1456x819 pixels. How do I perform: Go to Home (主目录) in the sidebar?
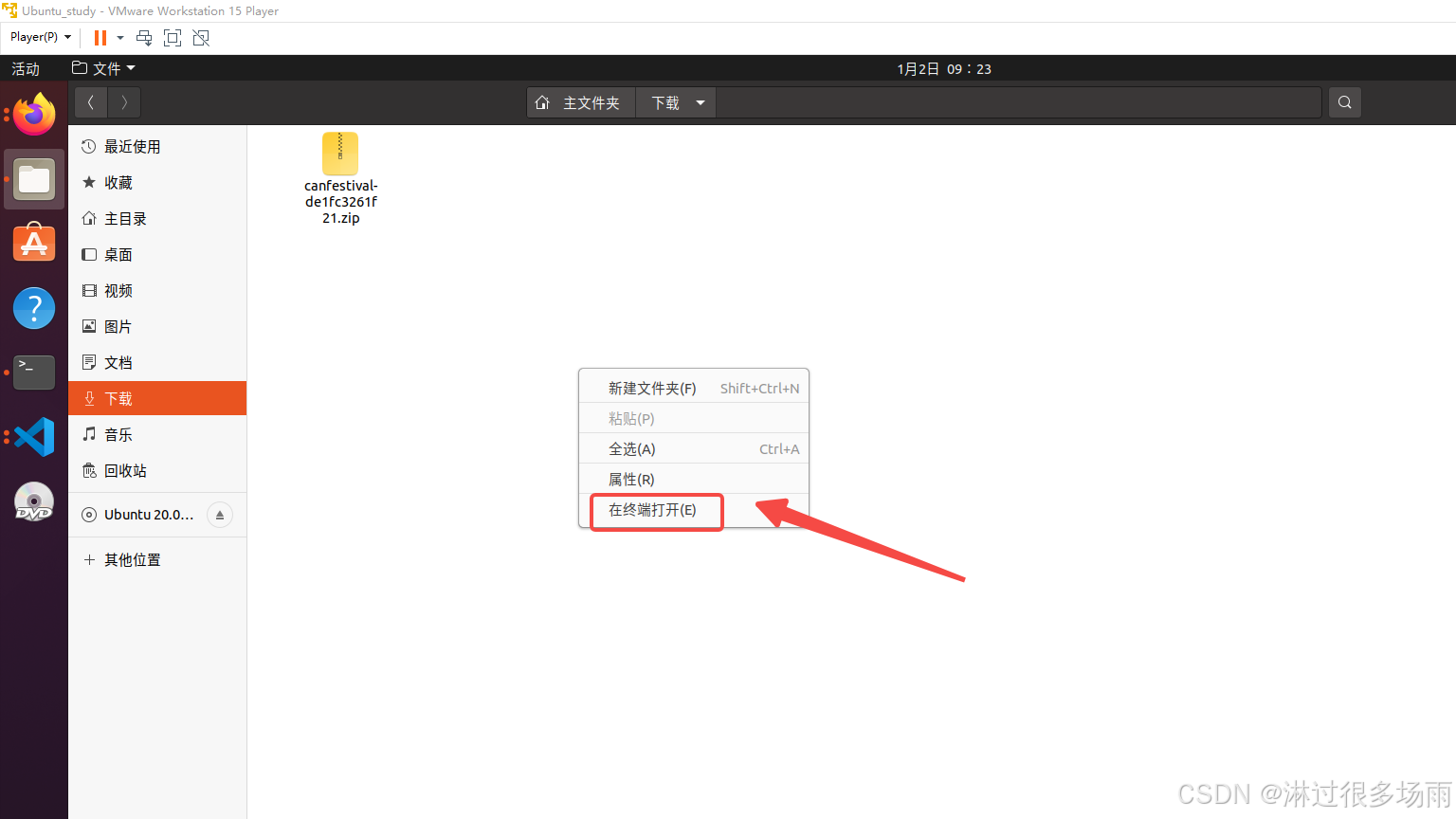pos(157,218)
